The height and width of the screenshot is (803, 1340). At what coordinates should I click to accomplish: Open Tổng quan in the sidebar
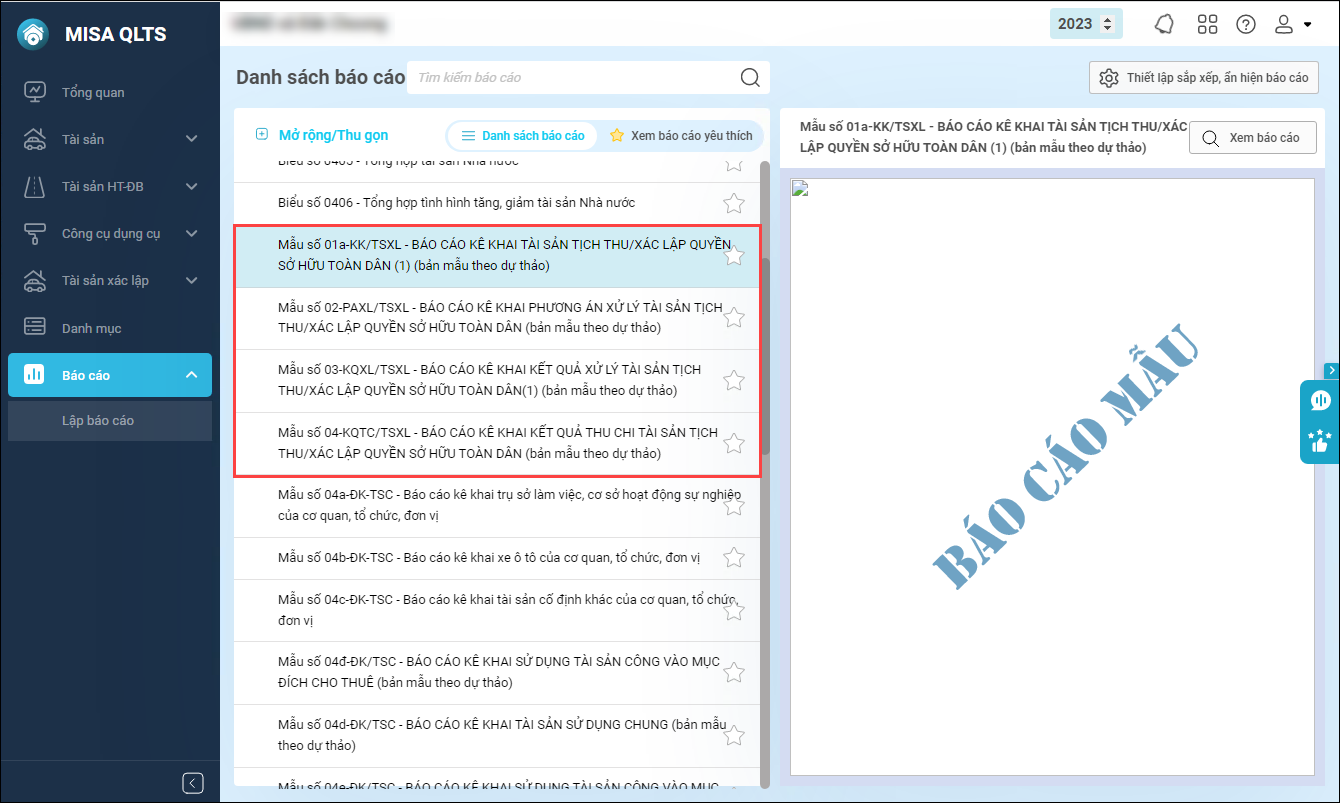pos(93,92)
